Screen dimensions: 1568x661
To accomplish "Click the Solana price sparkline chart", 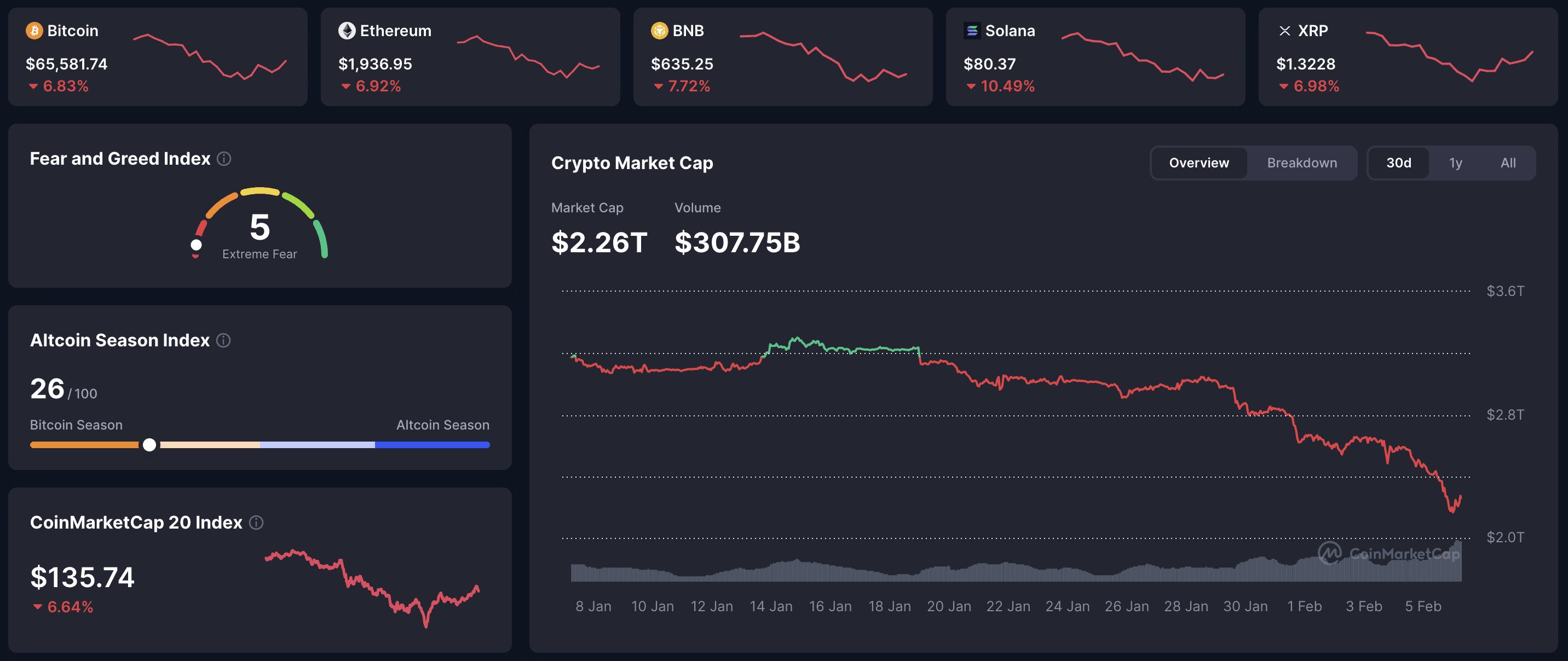I will 1142,58.
